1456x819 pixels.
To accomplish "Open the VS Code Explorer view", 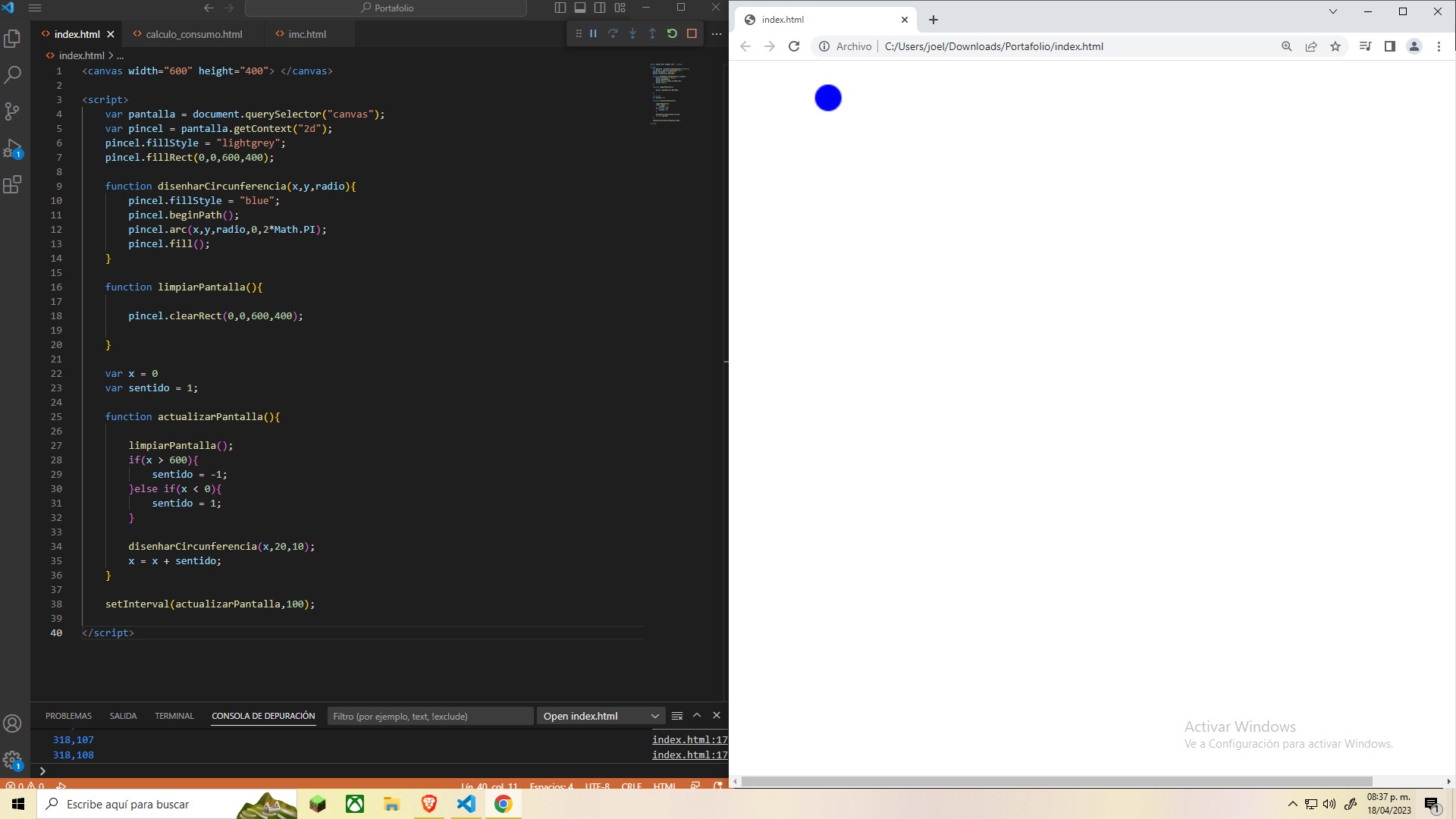I will coord(12,39).
